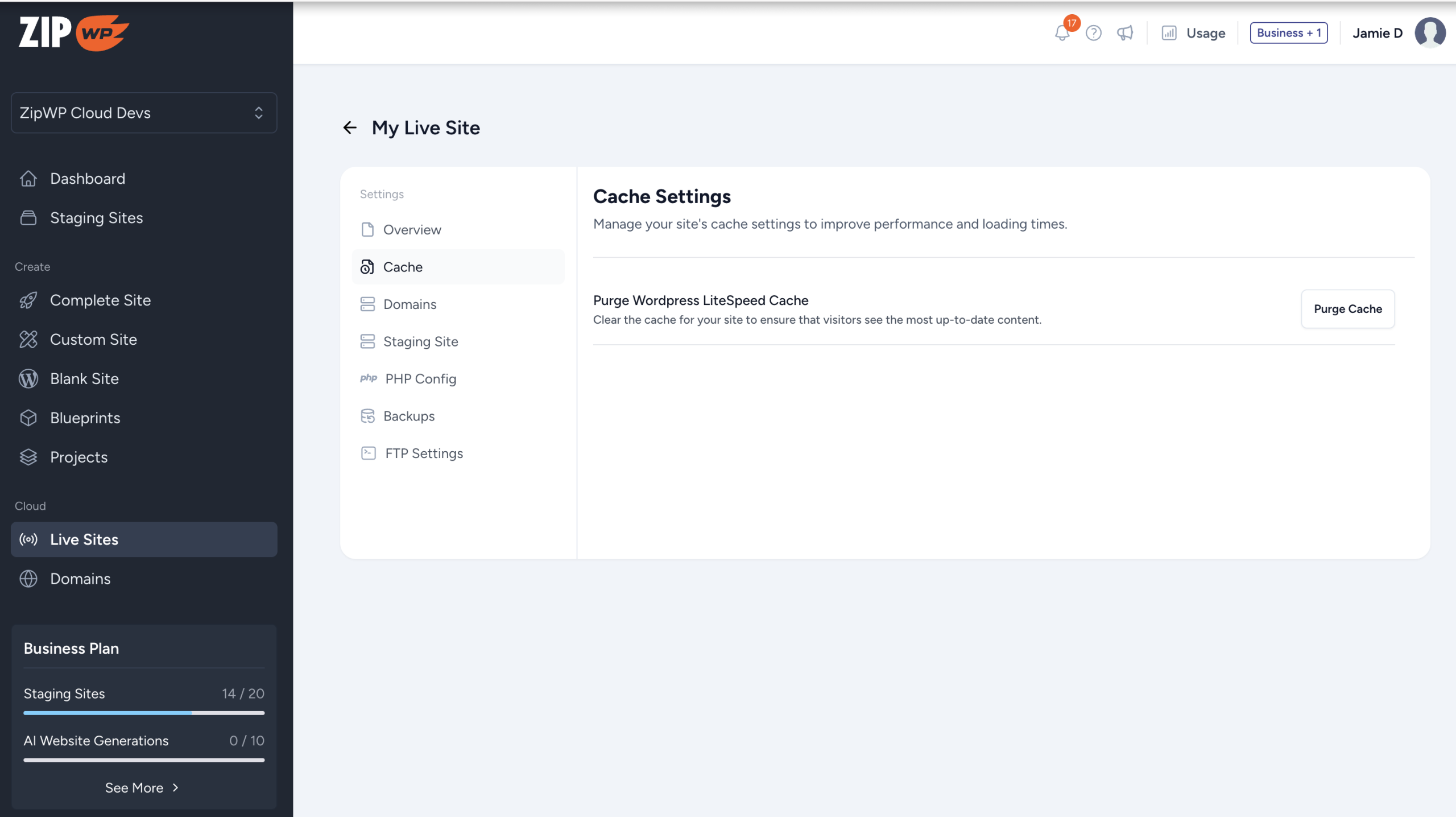This screenshot has width=1456, height=817.
Task: Click the ZipWP logo
Action: [x=74, y=32]
